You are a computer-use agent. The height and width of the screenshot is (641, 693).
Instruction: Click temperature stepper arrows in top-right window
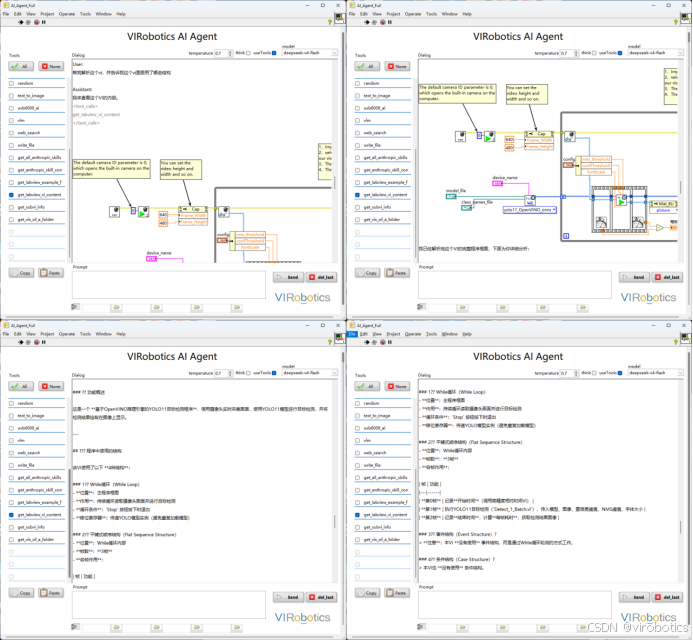coord(576,53)
